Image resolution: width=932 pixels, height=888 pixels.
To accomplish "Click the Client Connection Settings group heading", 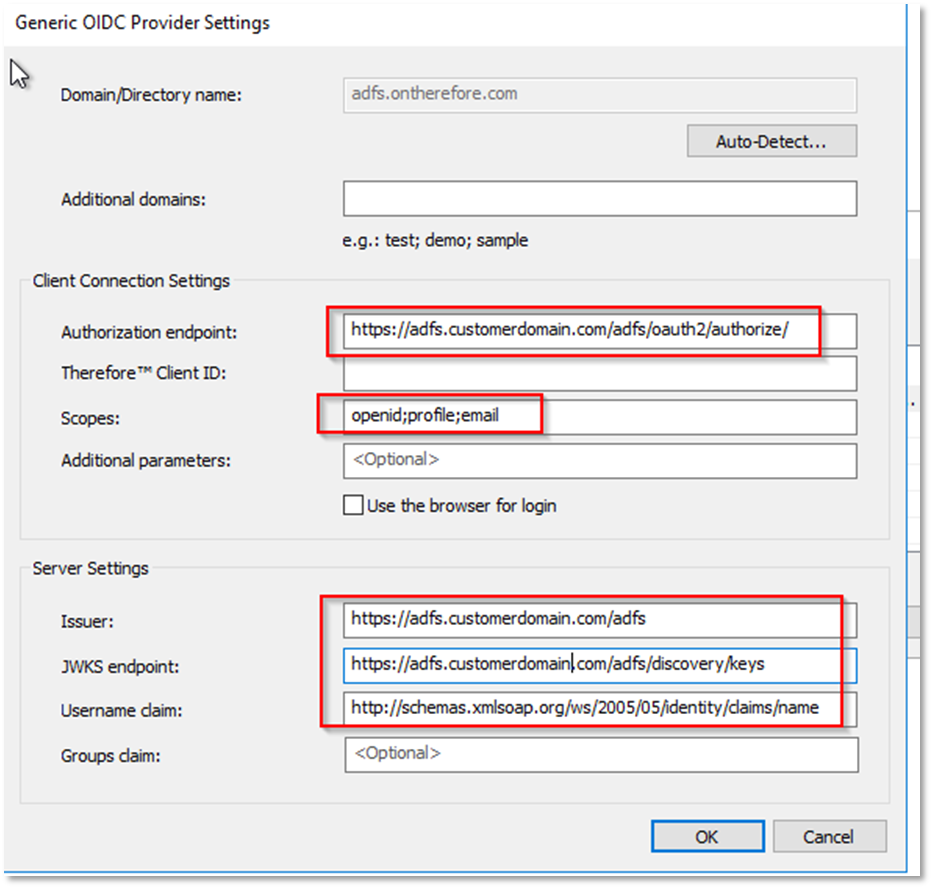I will [131, 281].
